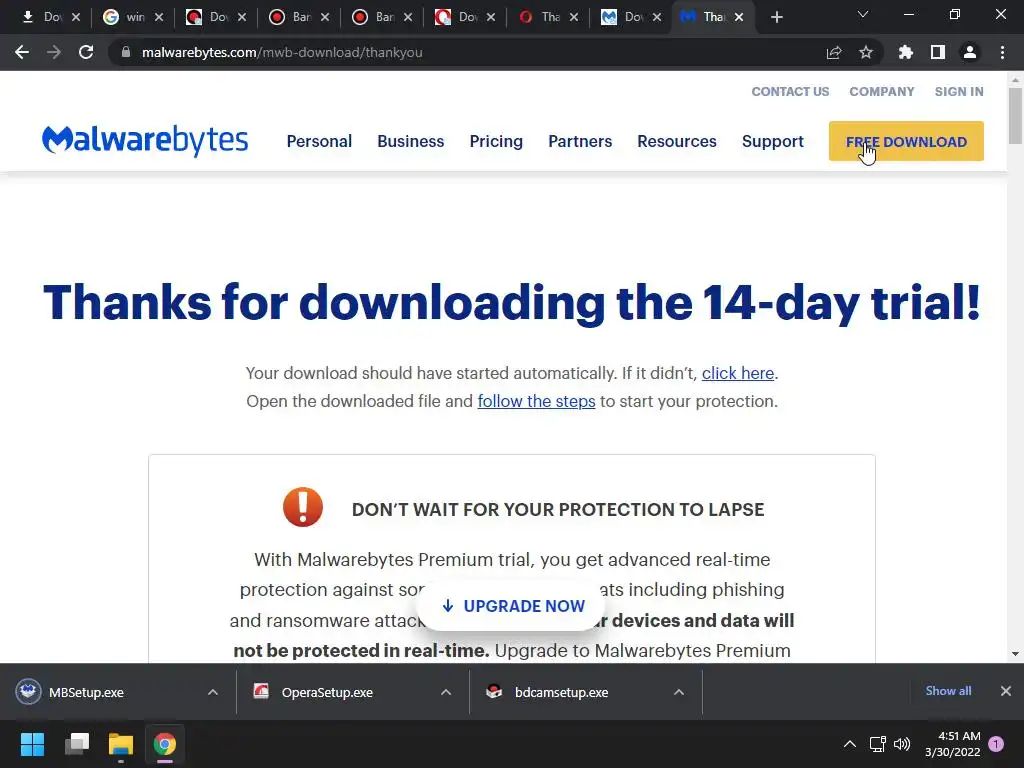Open the Personal menu
The height and width of the screenshot is (768, 1024).
pos(319,141)
